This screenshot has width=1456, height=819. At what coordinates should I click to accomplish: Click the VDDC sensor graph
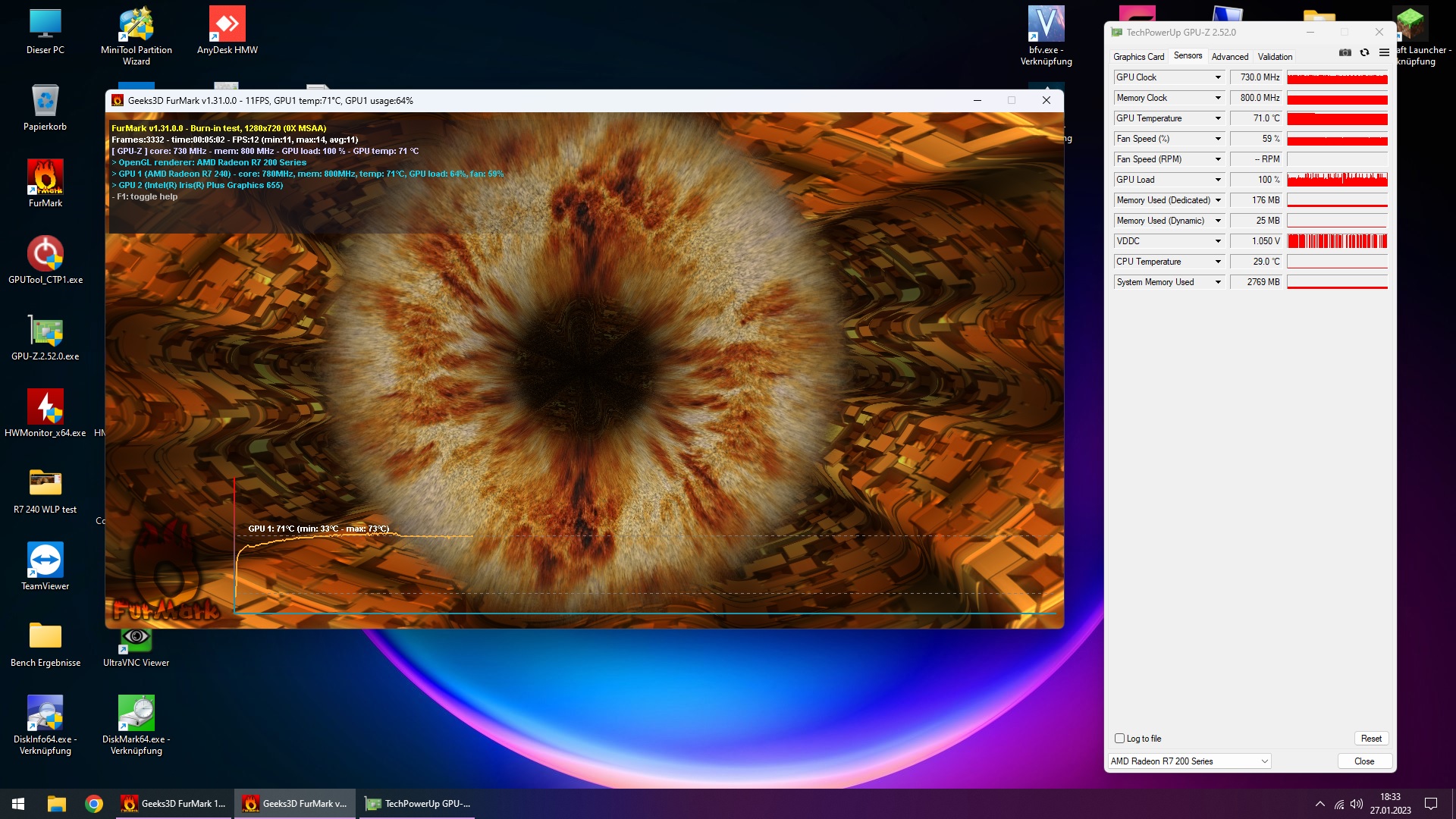(x=1337, y=241)
